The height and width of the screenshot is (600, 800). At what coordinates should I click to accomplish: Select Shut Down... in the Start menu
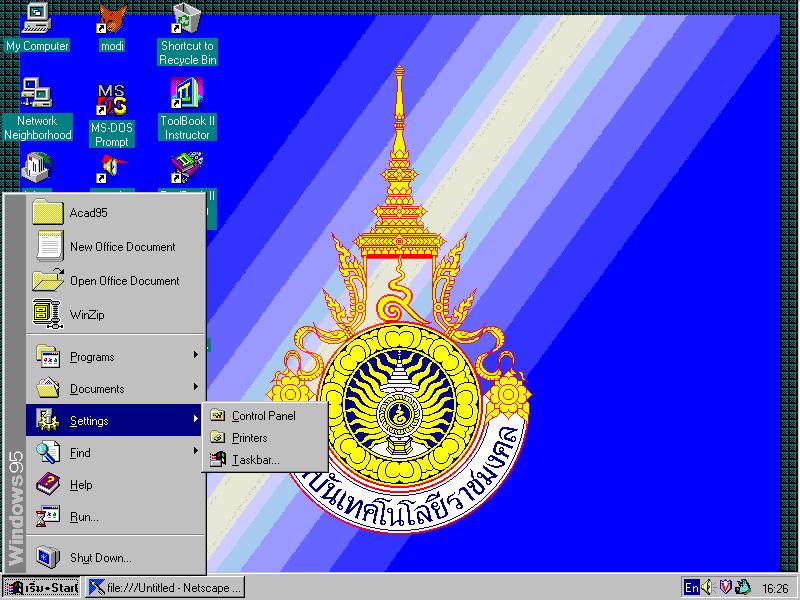coord(116,557)
